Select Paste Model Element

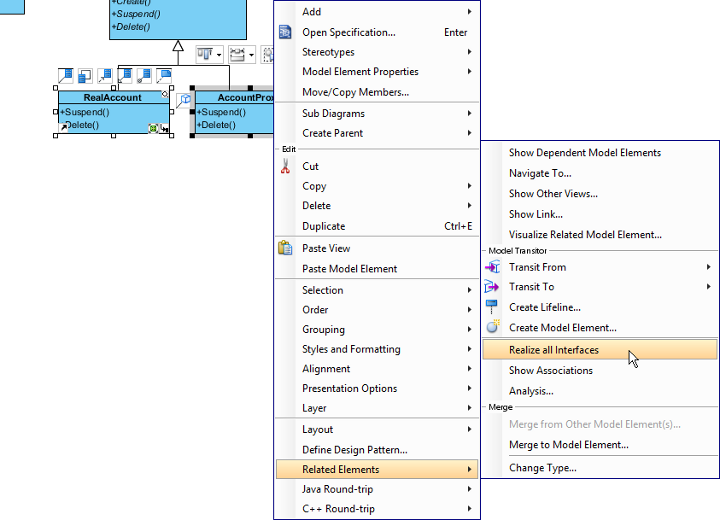coord(377,269)
